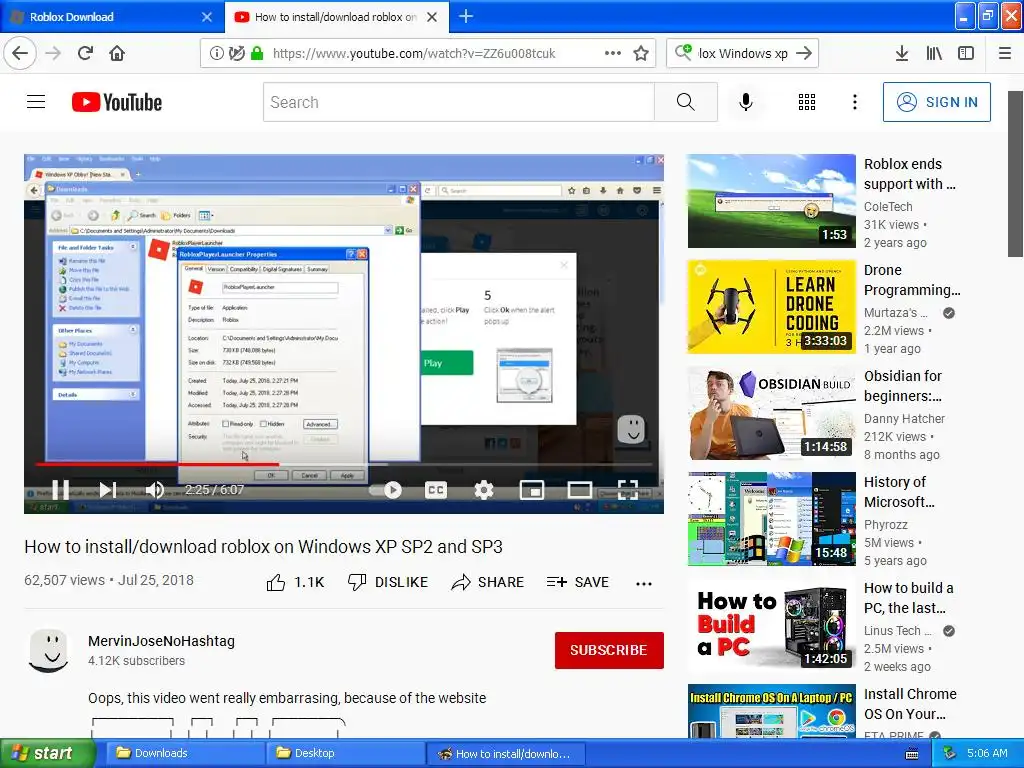1024x768 pixels.
Task: Open 'How to build a PC' video thumbnail
Action: 771,624
